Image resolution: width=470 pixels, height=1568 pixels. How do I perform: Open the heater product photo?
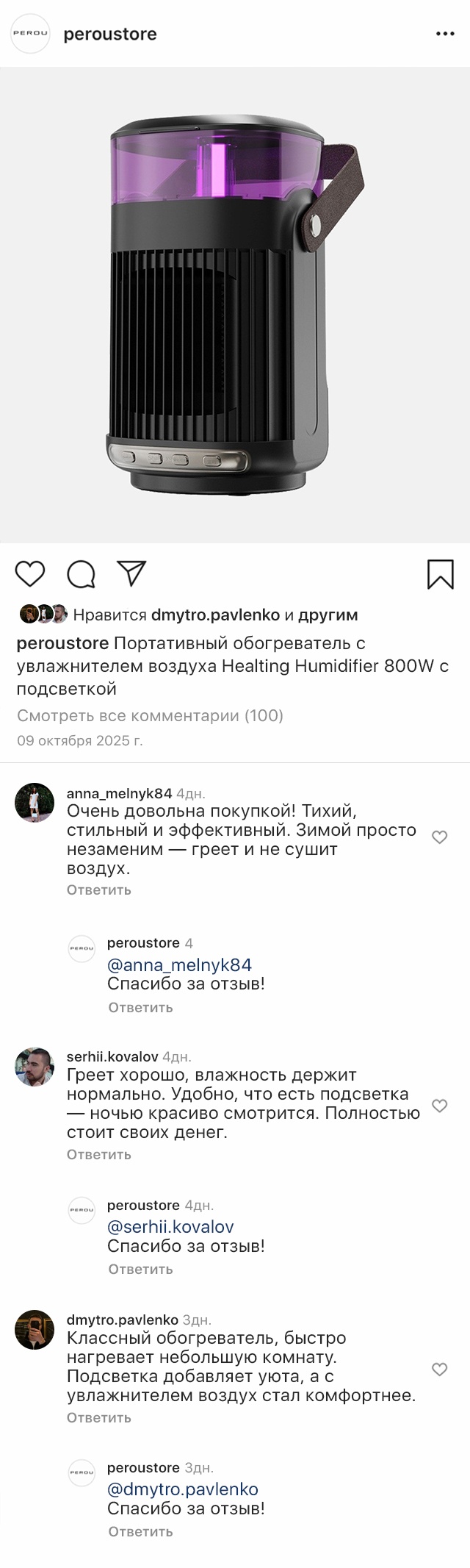(235, 305)
